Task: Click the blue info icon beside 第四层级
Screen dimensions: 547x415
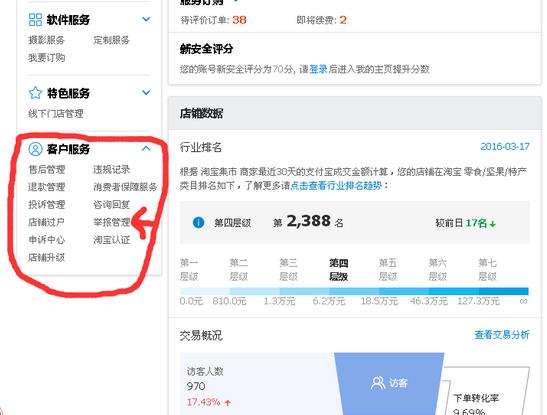Action: (x=198, y=222)
